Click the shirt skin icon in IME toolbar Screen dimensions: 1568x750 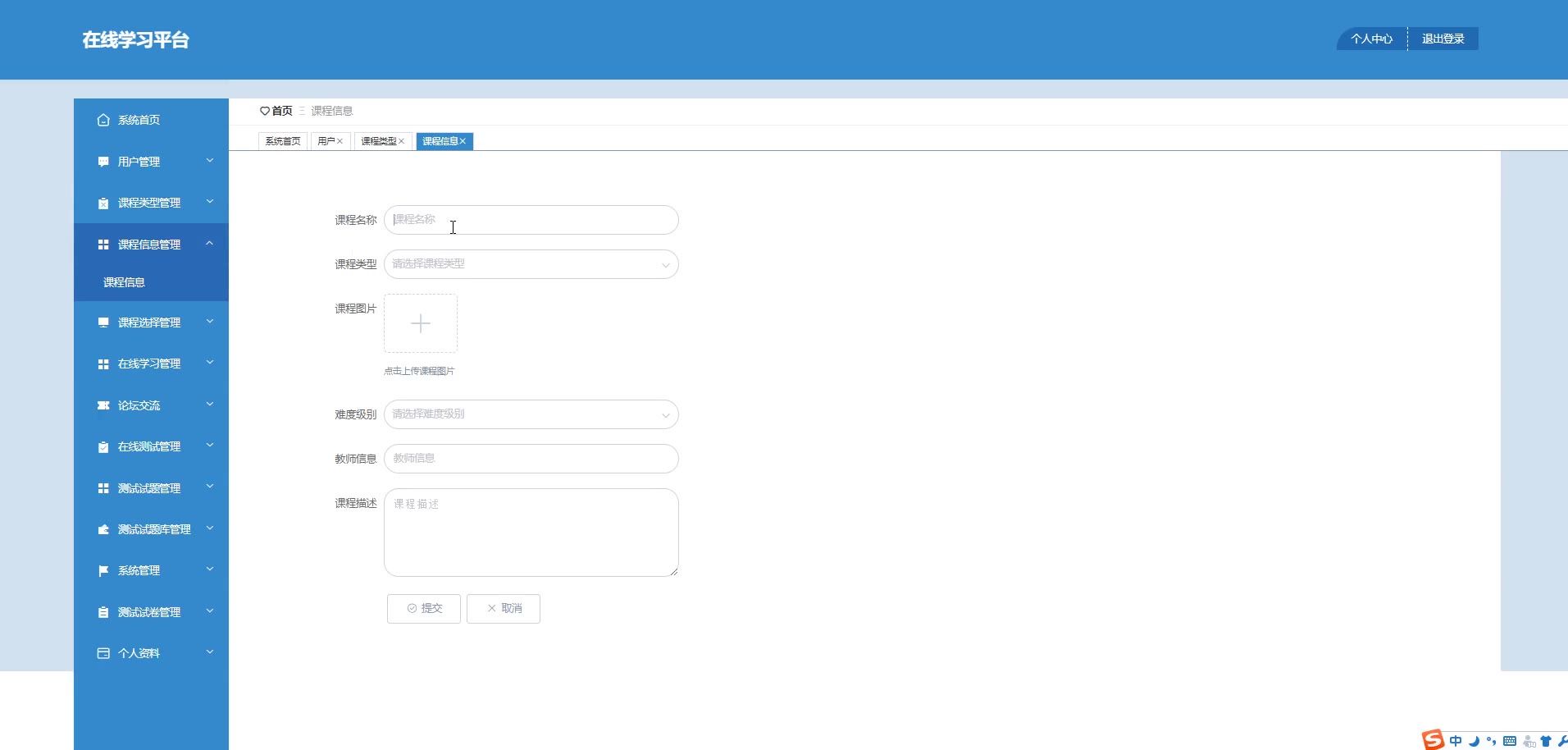pyautogui.click(x=1546, y=741)
